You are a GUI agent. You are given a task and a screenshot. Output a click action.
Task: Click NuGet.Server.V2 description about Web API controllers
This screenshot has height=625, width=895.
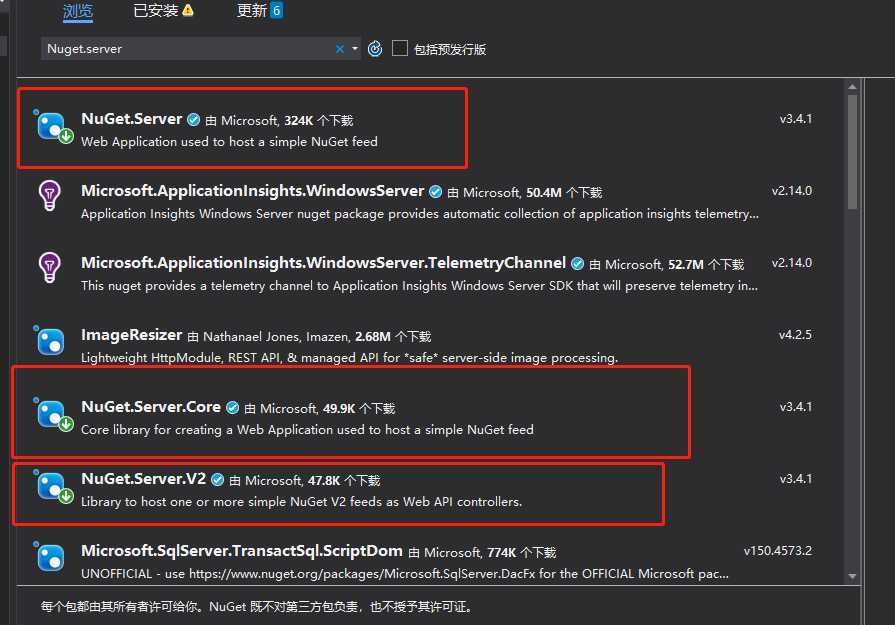coord(301,502)
